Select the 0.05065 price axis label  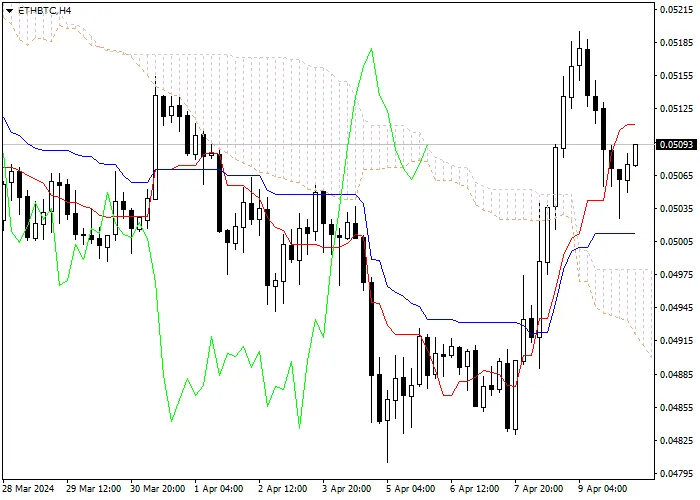coord(677,175)
